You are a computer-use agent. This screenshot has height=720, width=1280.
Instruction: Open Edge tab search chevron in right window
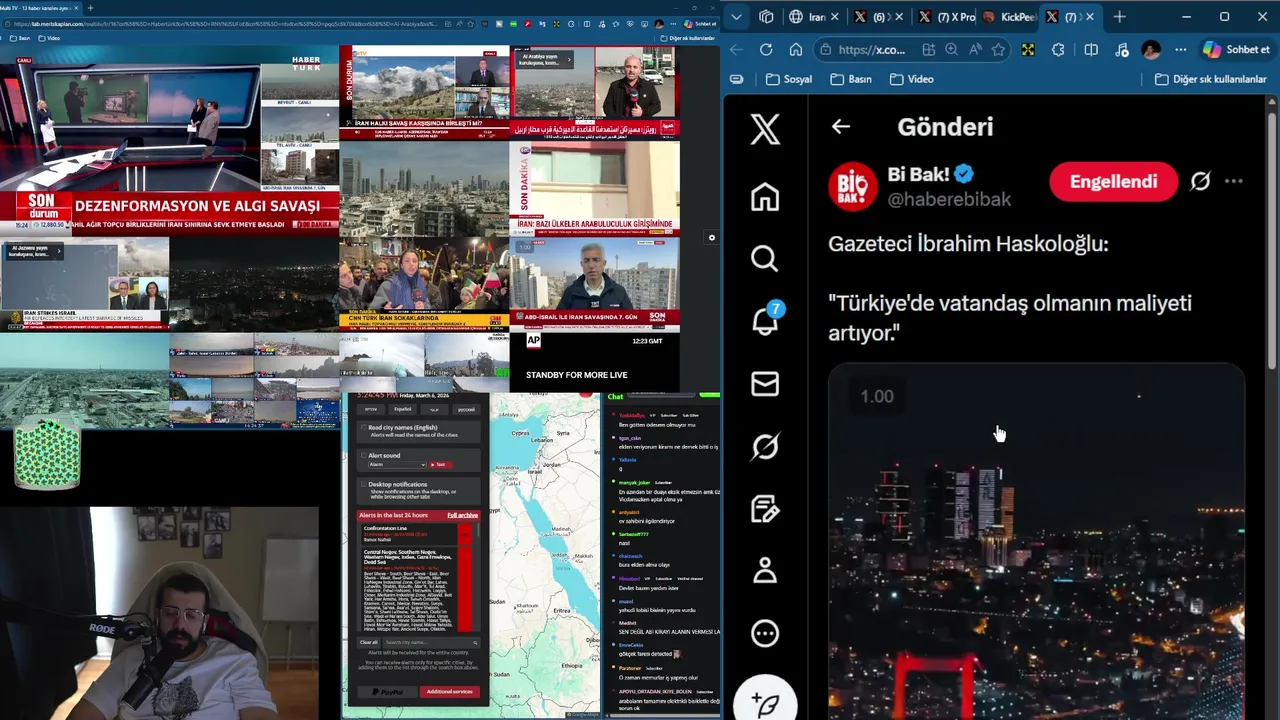737,17
